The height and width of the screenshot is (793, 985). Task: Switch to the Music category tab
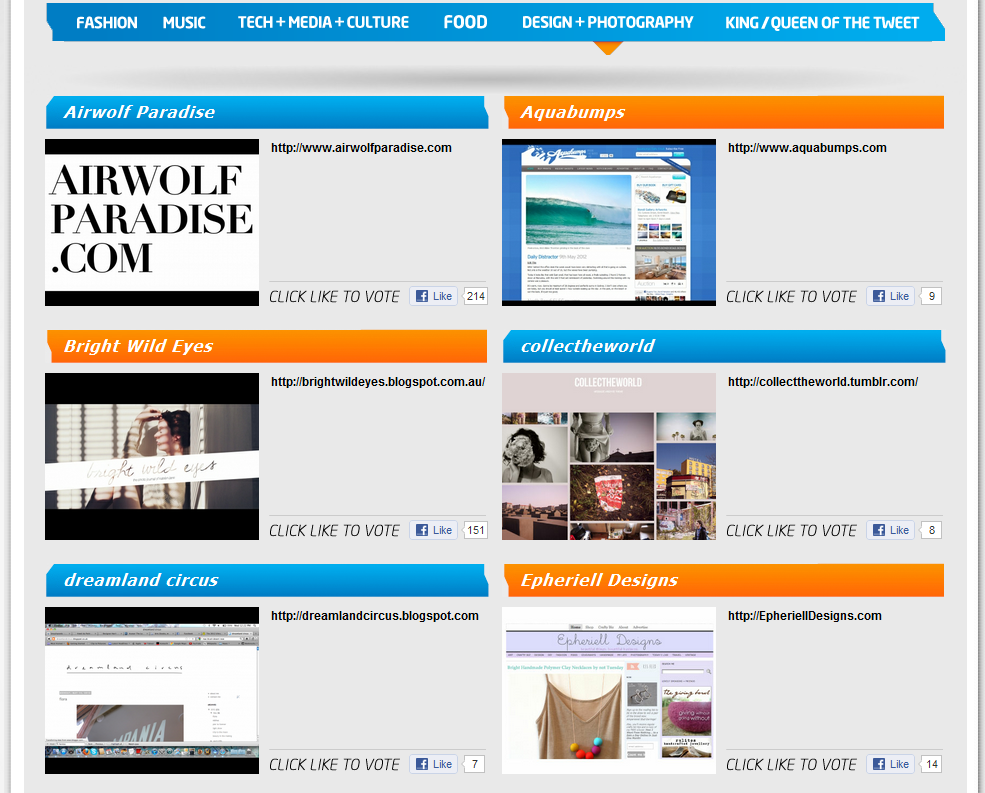tap(184, 23)
